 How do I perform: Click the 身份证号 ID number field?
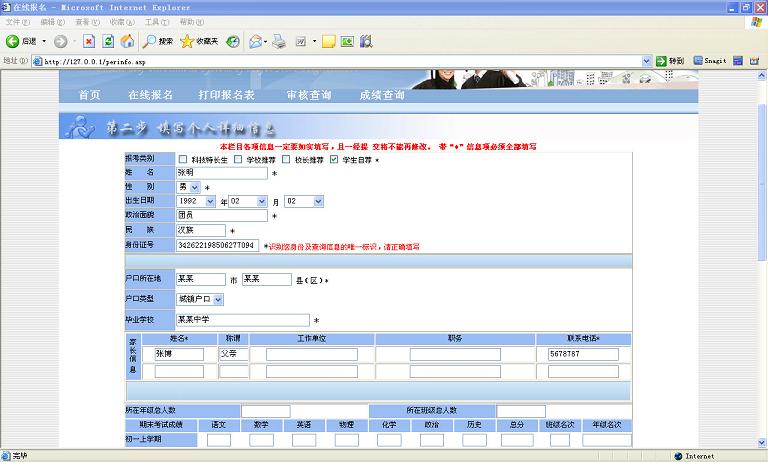[x=217, y=245]
